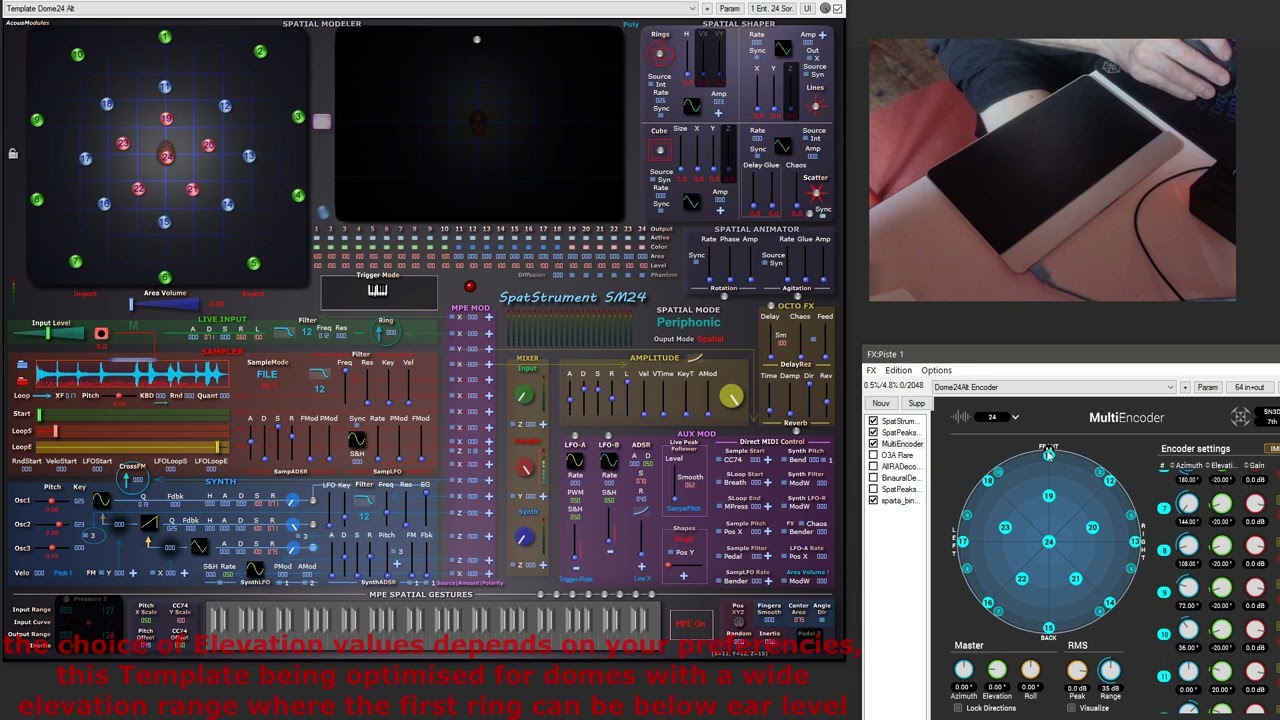Screen dimensions: 1280x720
Task: Click source point 24 in MultiEncoder sphere
Action: pos(1048,542)
